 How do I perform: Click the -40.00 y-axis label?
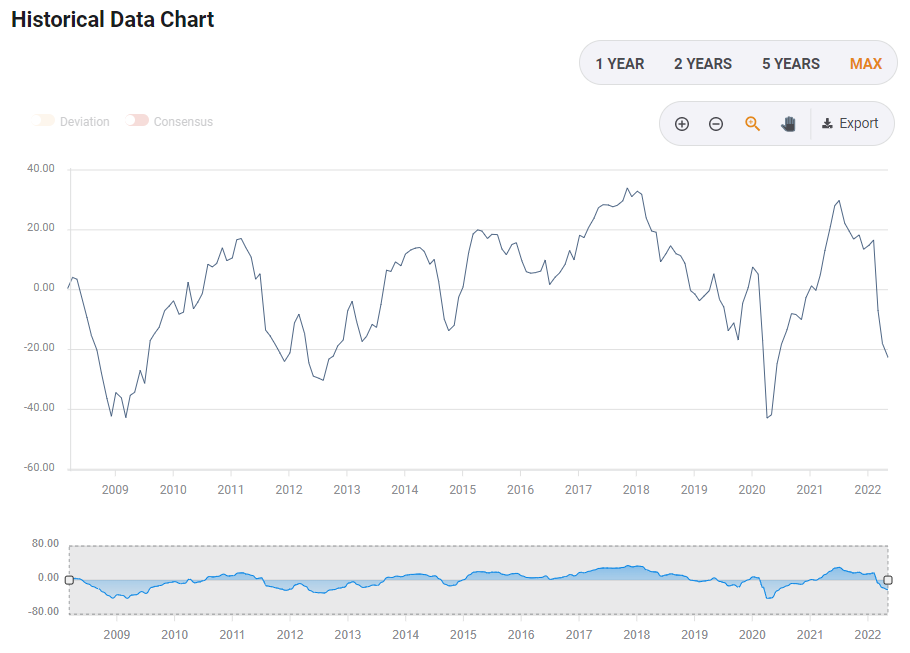[x=39, y=407]
